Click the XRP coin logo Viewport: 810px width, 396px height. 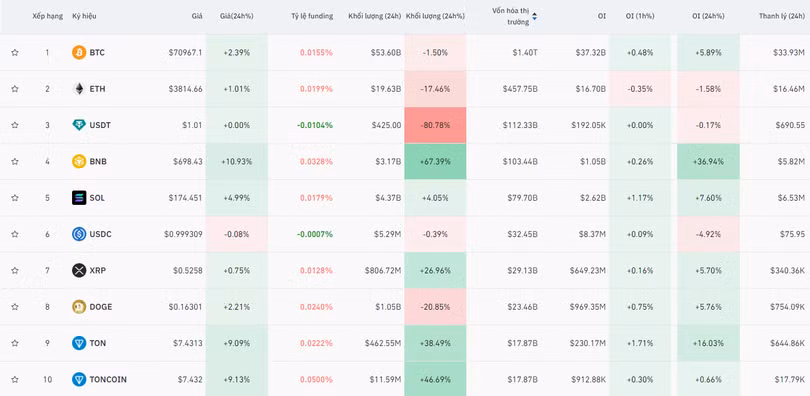click(79, 271)
